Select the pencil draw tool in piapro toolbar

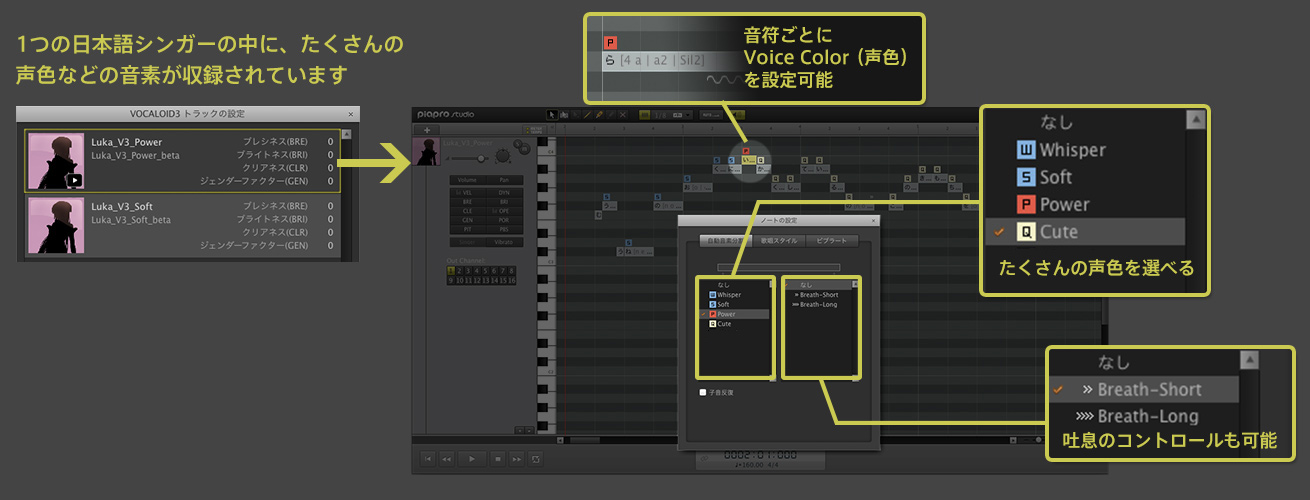pos(599,115)
